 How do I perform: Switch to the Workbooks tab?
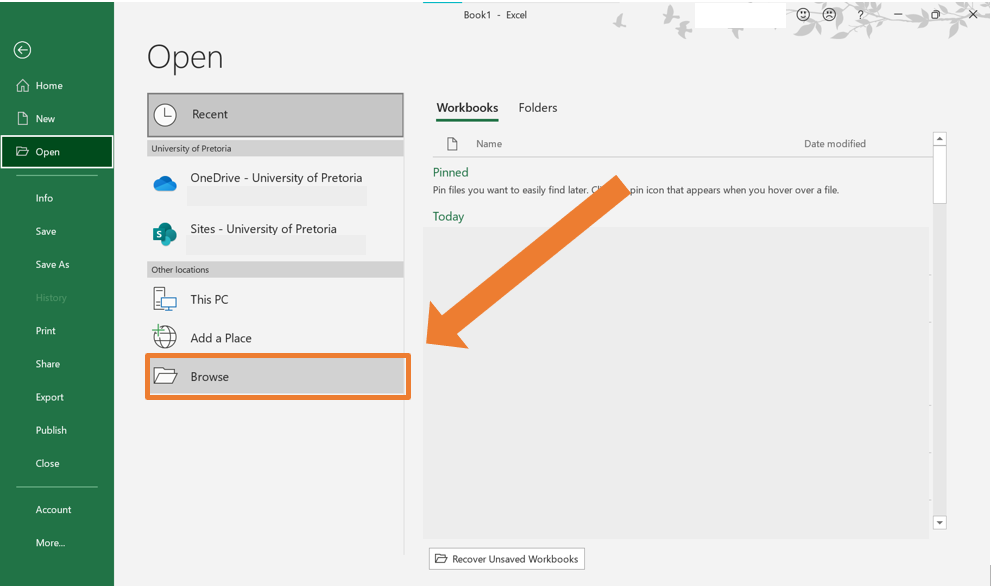click(467, 108)
